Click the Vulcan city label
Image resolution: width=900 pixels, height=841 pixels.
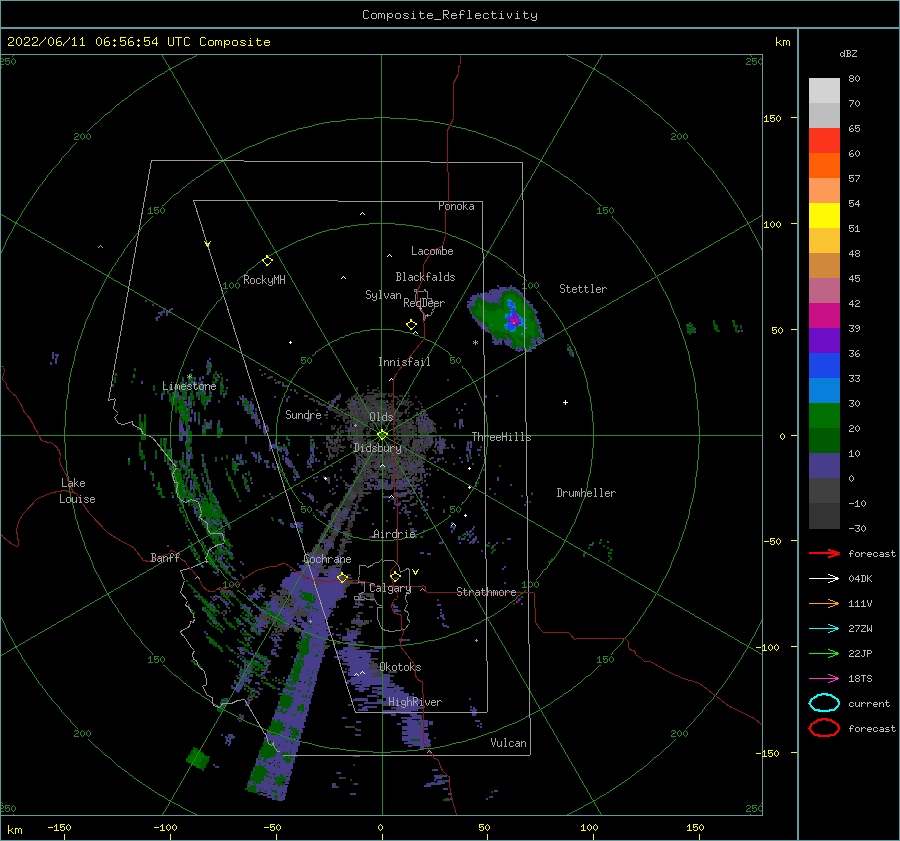[508, 743]
